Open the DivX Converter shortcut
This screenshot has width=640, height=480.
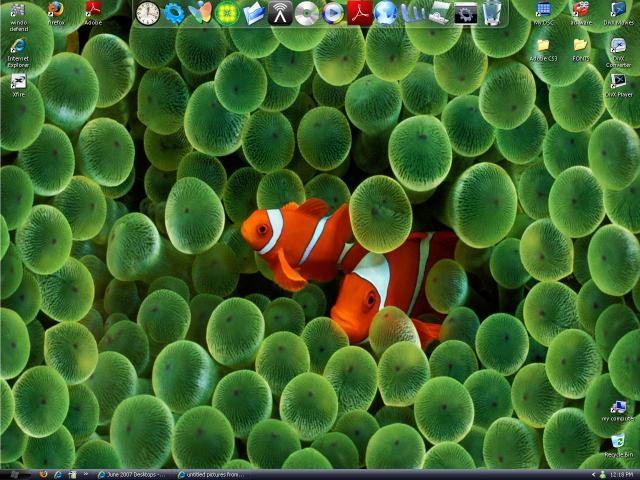(x=618, y=52)
